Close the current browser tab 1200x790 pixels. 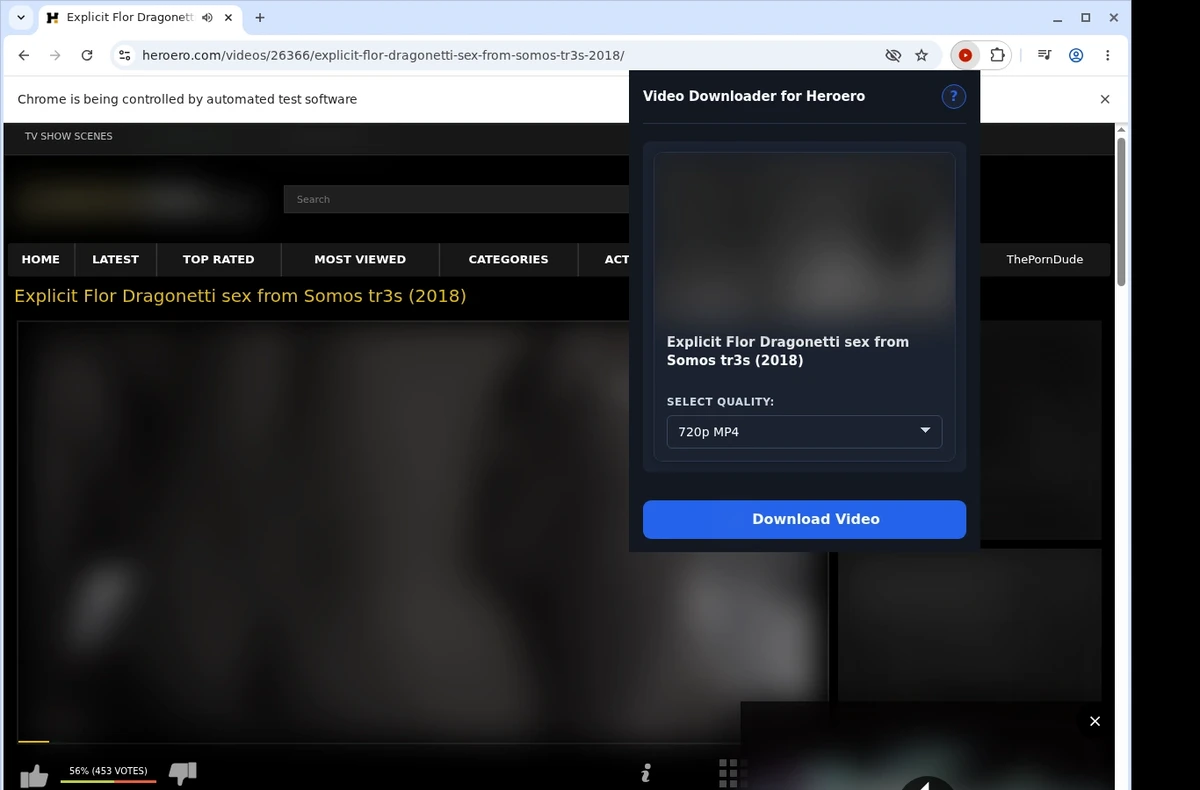click(x=230, y=18)
